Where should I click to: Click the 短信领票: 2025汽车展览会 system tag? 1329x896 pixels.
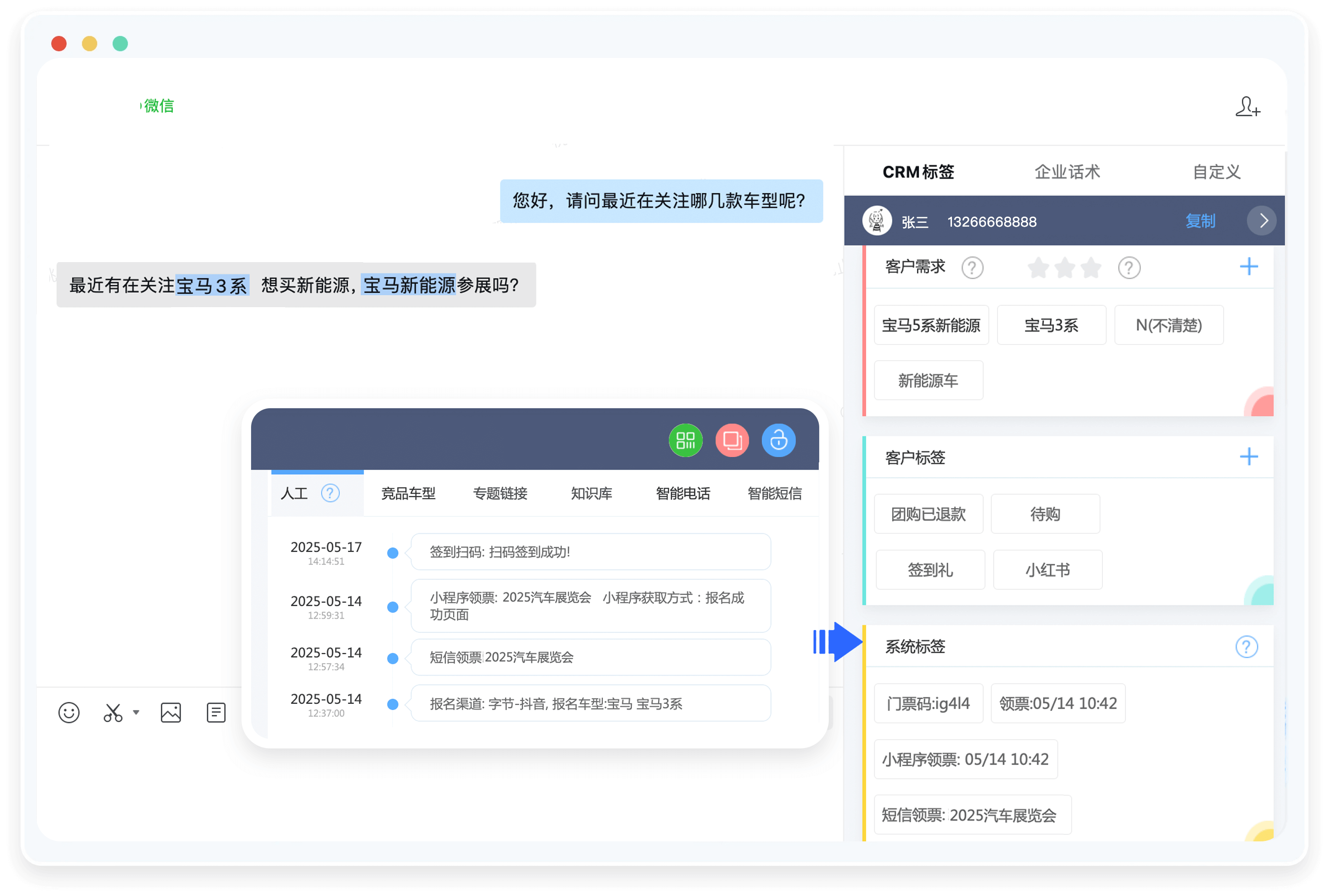[x=972, y=814]
